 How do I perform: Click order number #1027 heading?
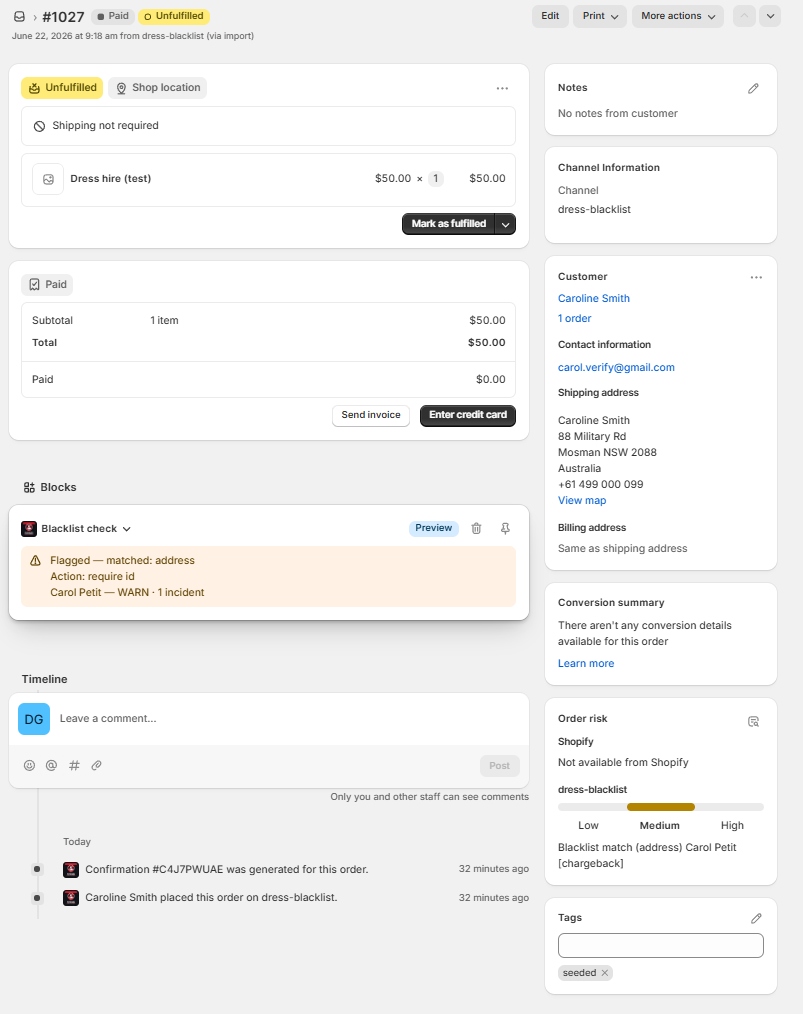point(63,17)
